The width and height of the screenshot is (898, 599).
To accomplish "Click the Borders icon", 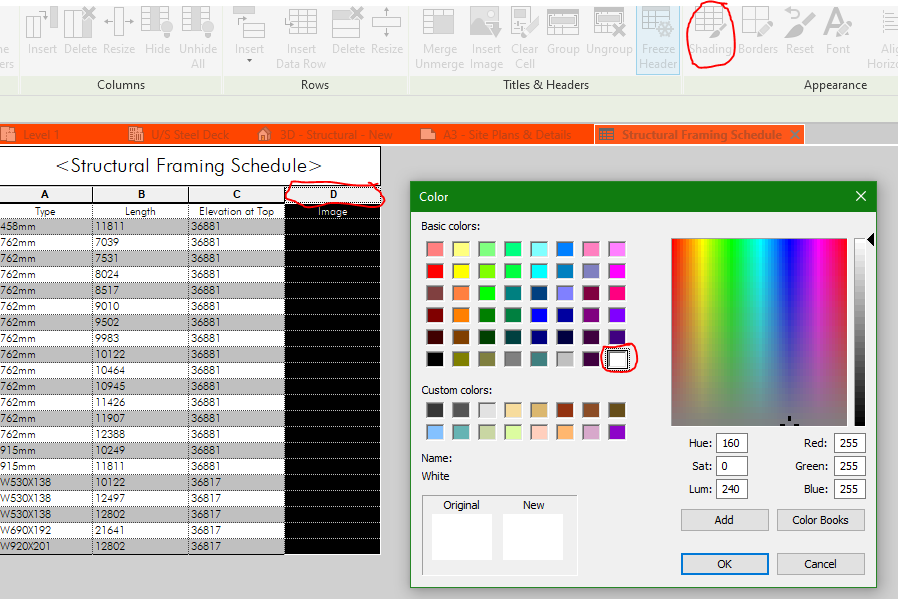I will 758,23.
